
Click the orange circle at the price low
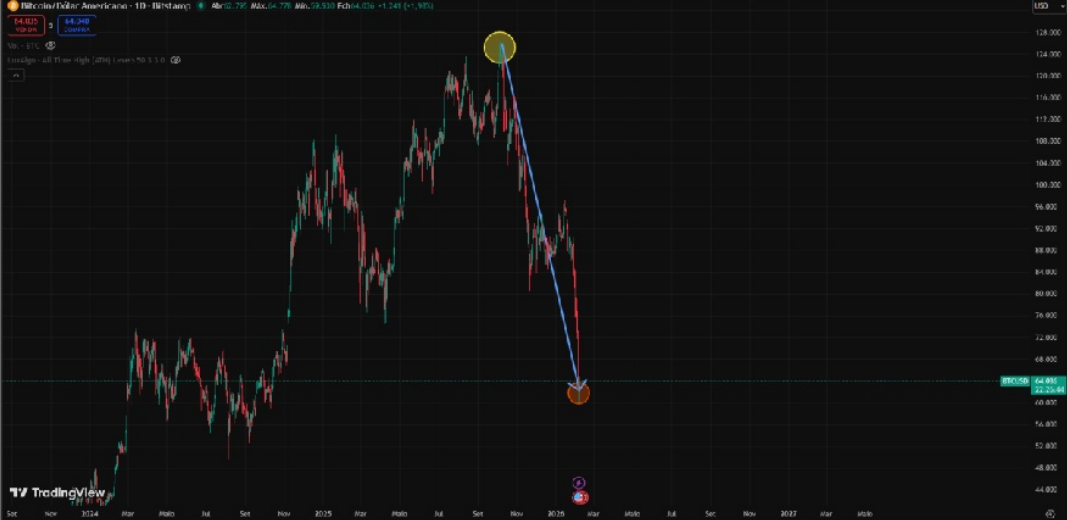pos(578,393)
